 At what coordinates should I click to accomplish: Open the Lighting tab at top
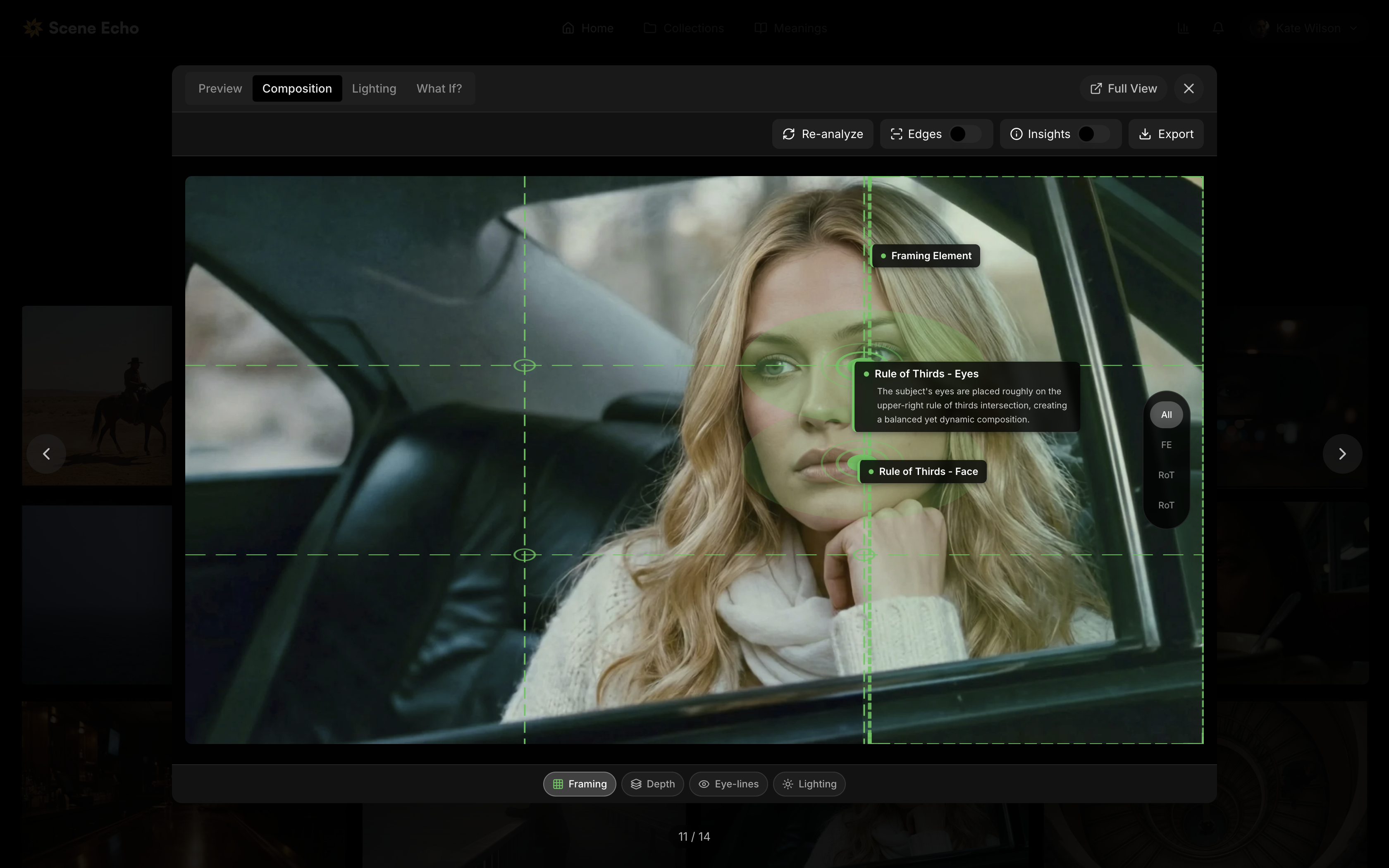[374, 88]
